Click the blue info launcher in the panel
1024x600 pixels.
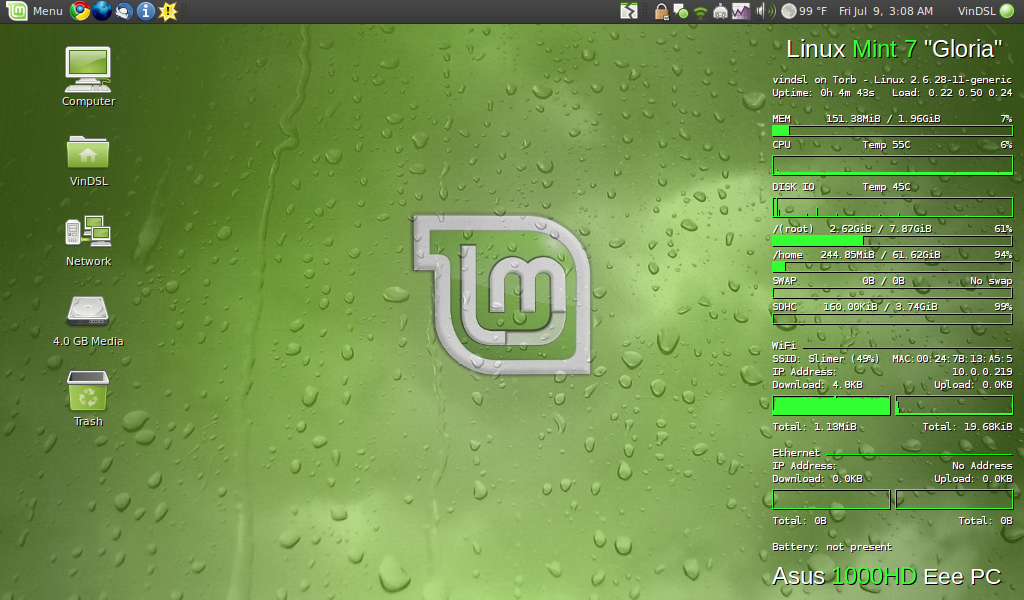click(x=146, y=12)
